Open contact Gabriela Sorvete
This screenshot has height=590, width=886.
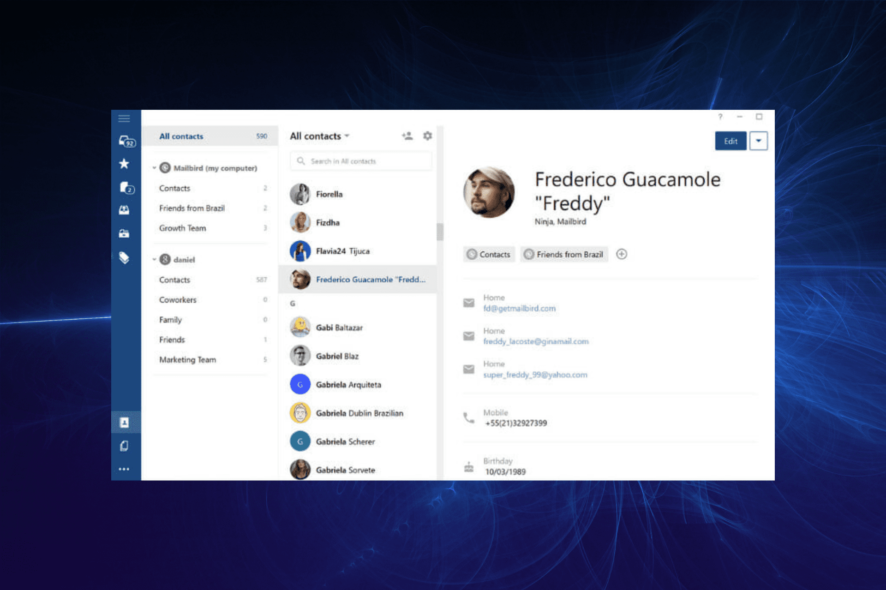[358, 469]
